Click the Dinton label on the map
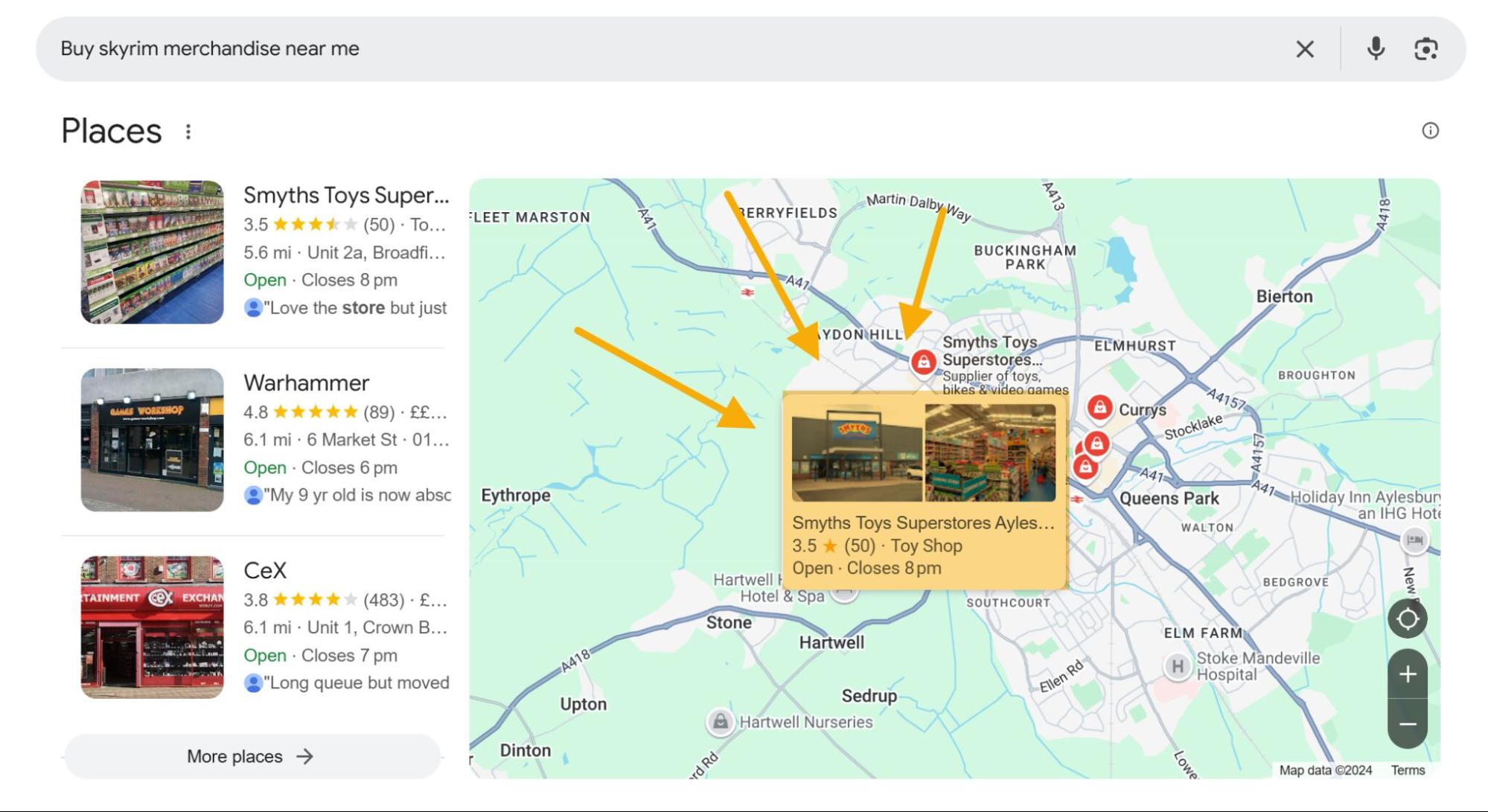 [x=525, y=750]
